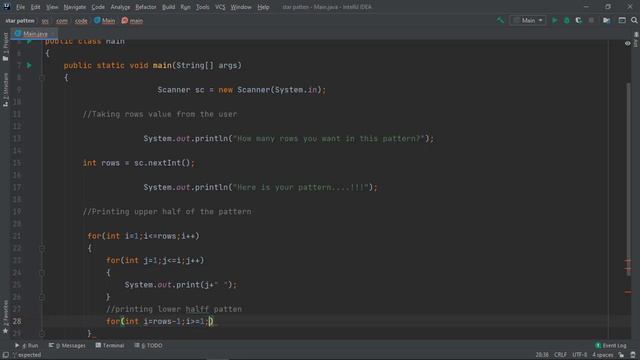Click the Scanner sc declaration line
This screenshot has width=640, height=360.
click(x=242, y=90)
